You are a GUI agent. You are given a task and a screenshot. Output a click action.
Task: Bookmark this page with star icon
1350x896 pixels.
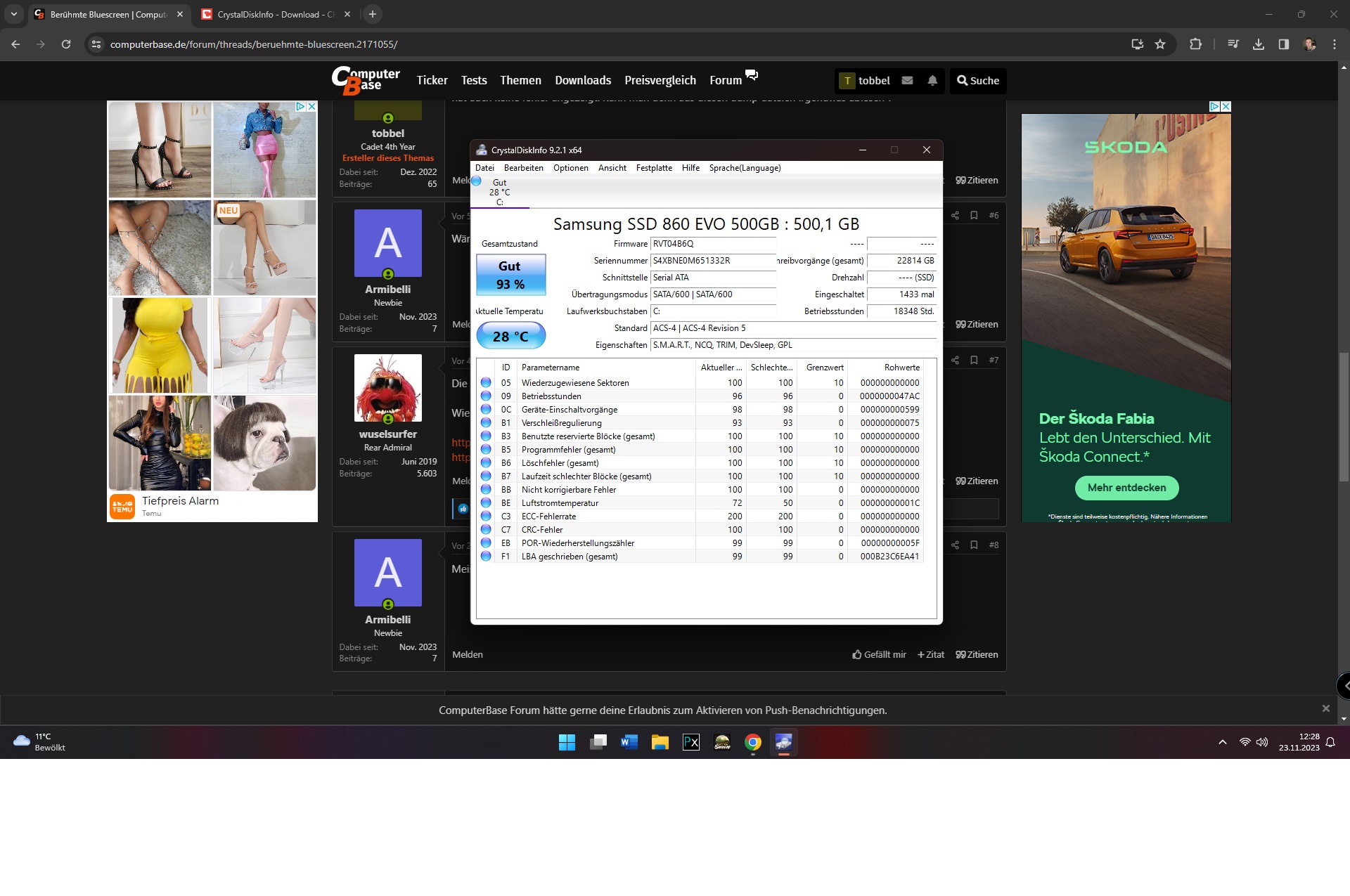click(x=1160, y=44)
